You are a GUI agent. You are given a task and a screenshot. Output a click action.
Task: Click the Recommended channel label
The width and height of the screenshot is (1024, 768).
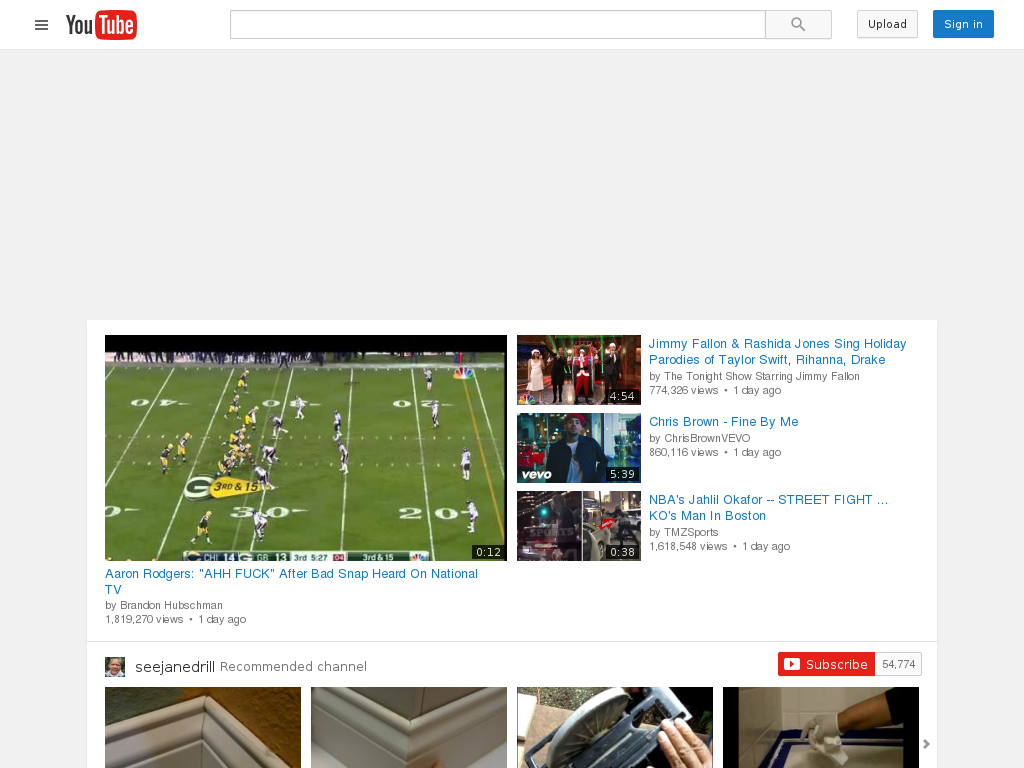point(293,667)
